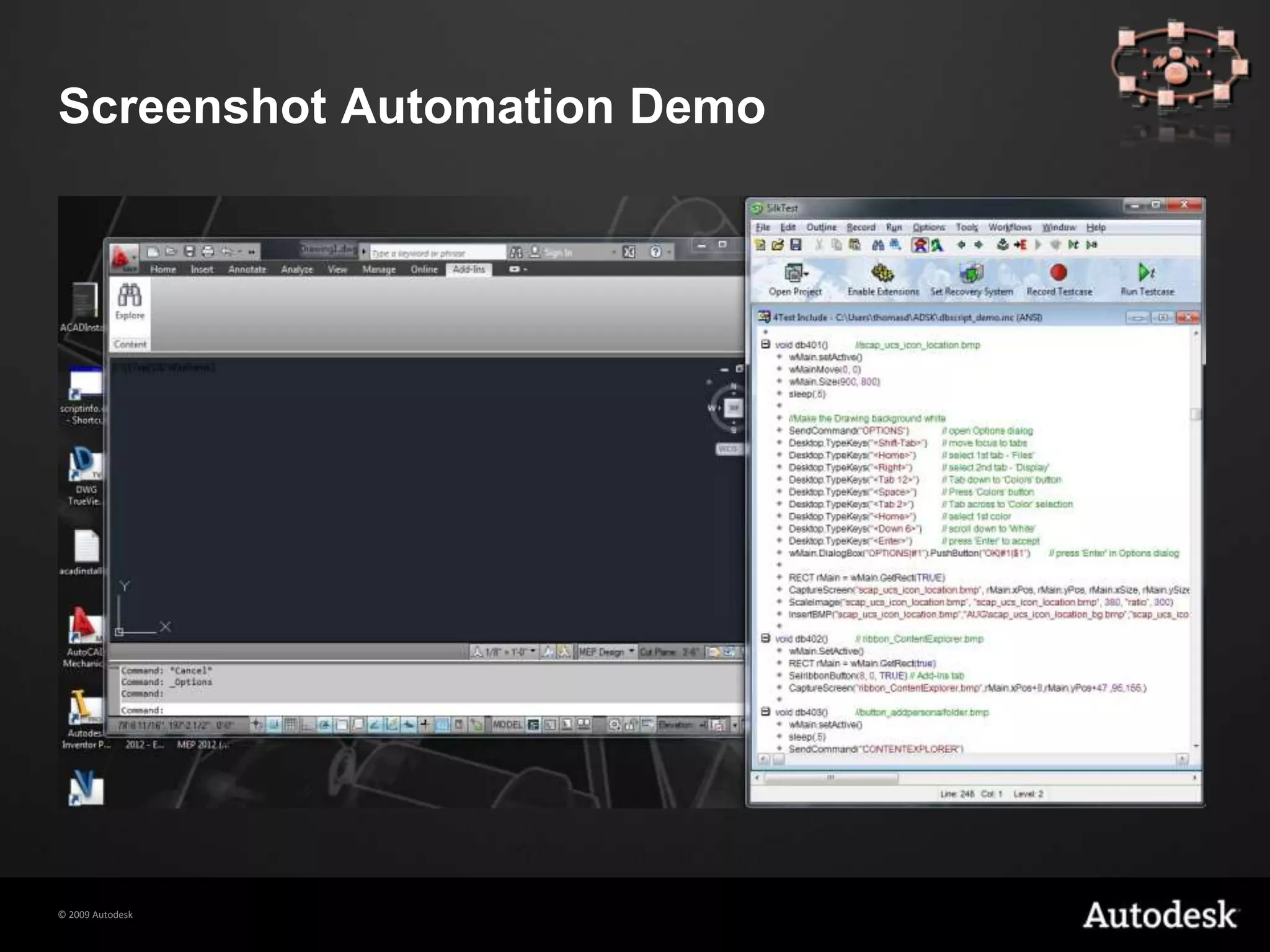The height and width of the screenshot is (952, 1270).
Task: Click Sign In in AutoCAD title bar
Action: pos(557,252)
